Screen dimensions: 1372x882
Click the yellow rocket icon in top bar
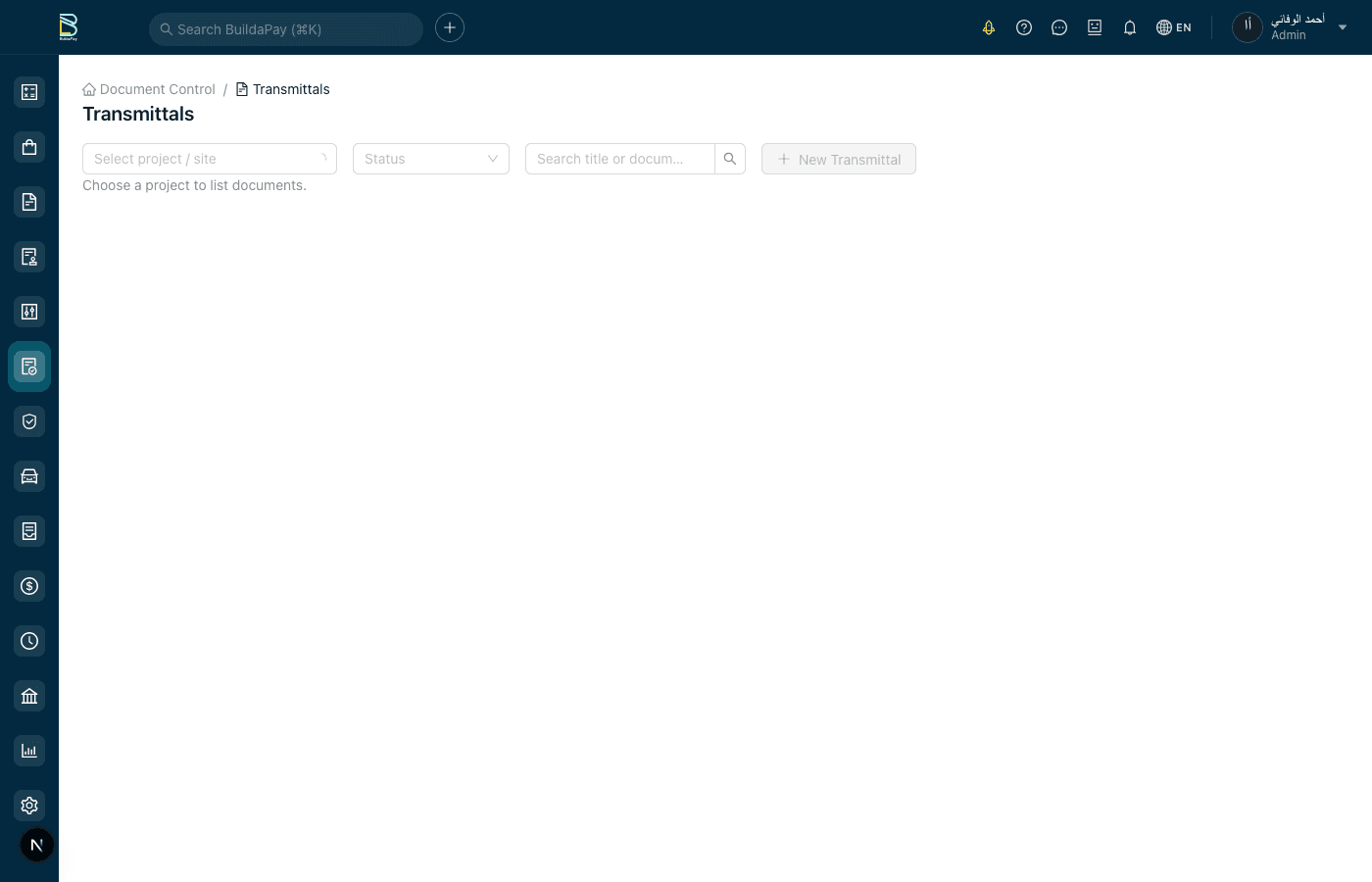989,27
